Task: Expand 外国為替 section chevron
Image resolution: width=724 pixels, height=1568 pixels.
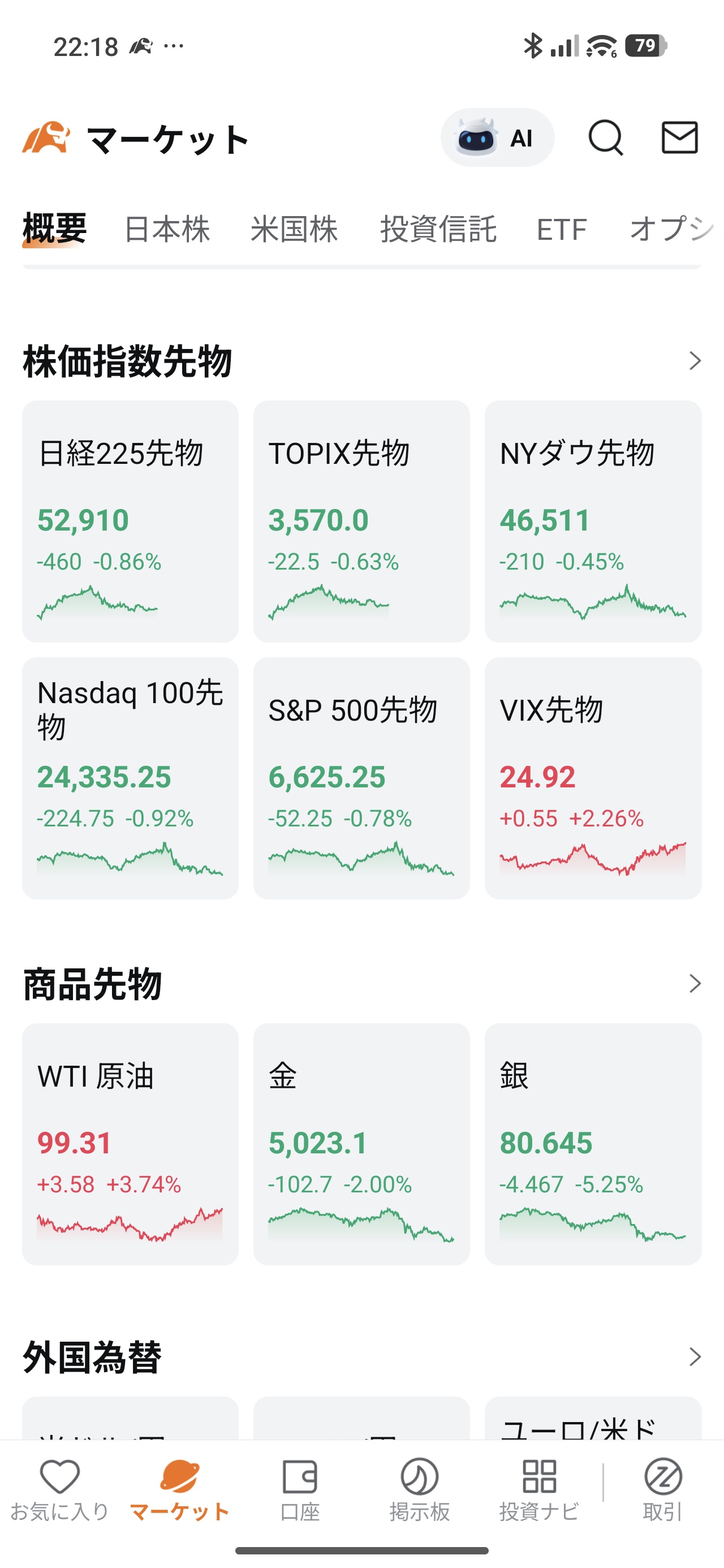Action: coord(694,1357)
